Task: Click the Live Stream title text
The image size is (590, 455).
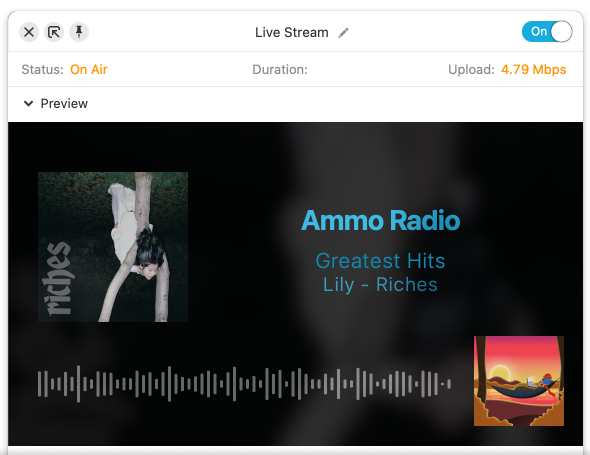Action: click(292, 32)
